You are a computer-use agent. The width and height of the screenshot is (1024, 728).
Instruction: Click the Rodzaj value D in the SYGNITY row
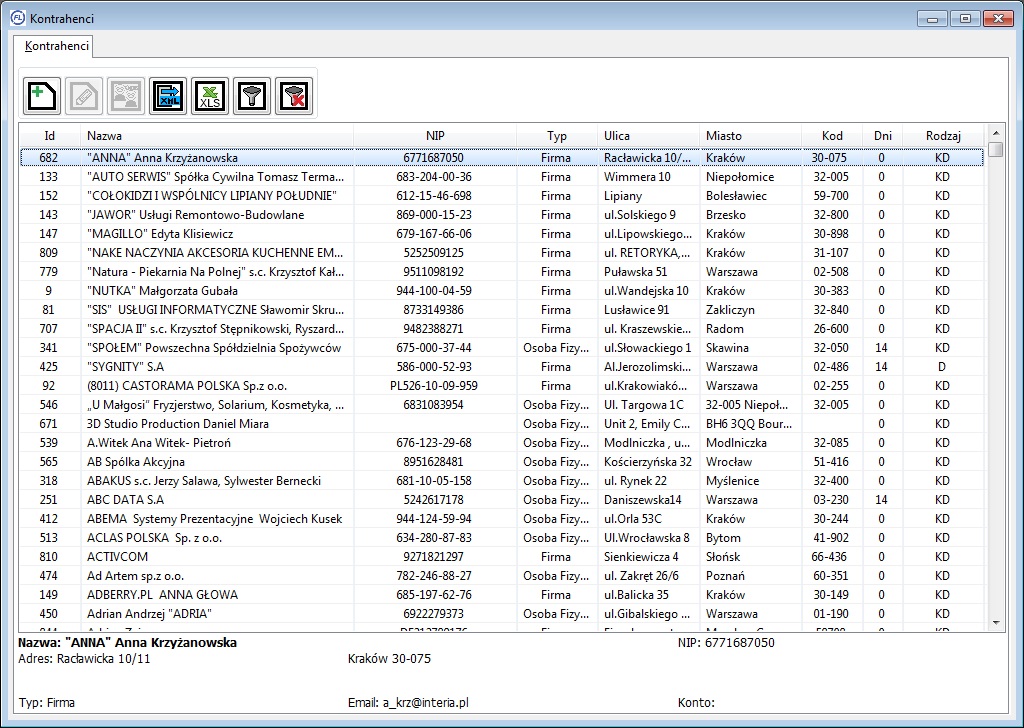[942, 366]
